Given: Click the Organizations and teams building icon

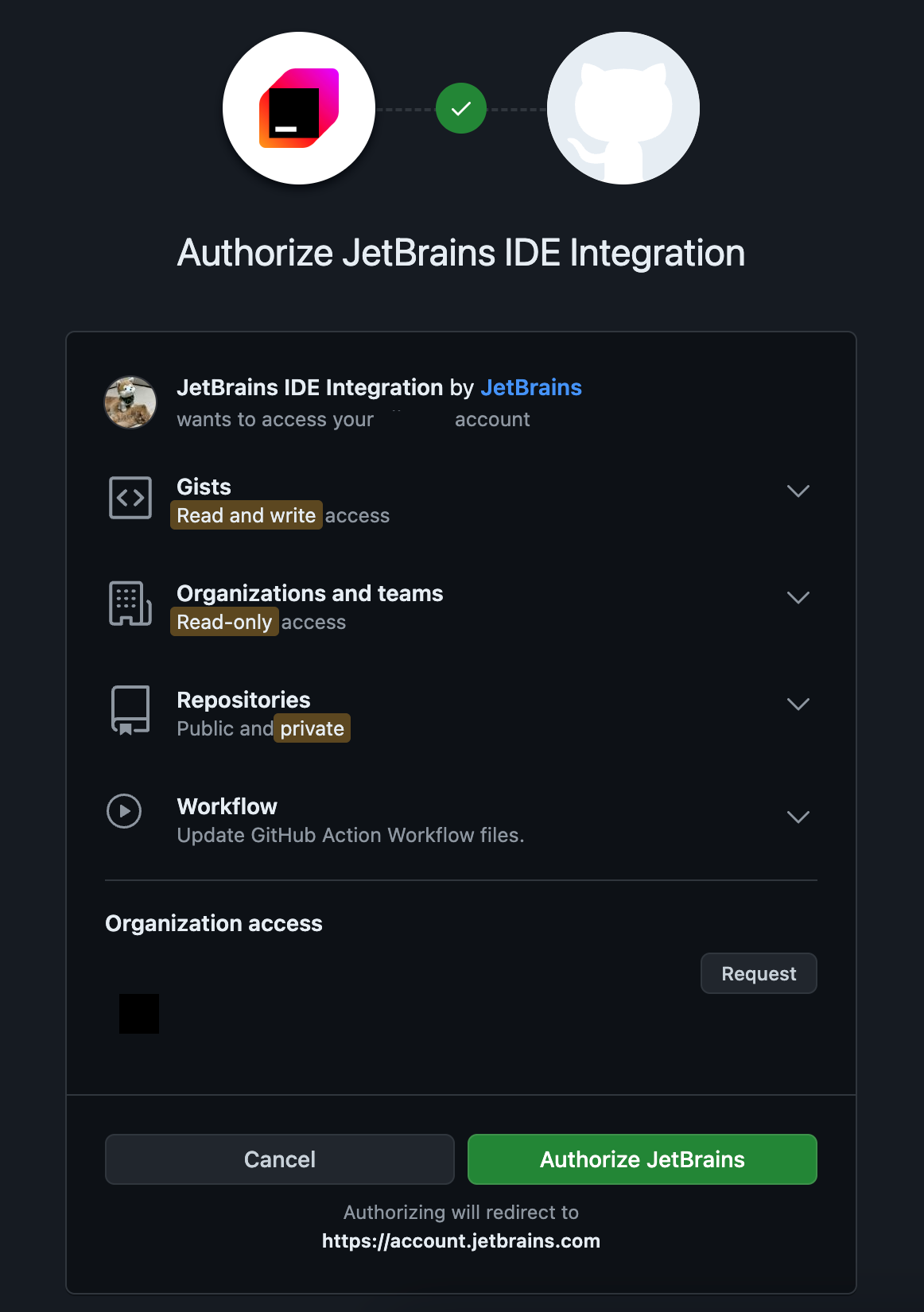Looking at the screenshot, I should [x=130, y=604].
